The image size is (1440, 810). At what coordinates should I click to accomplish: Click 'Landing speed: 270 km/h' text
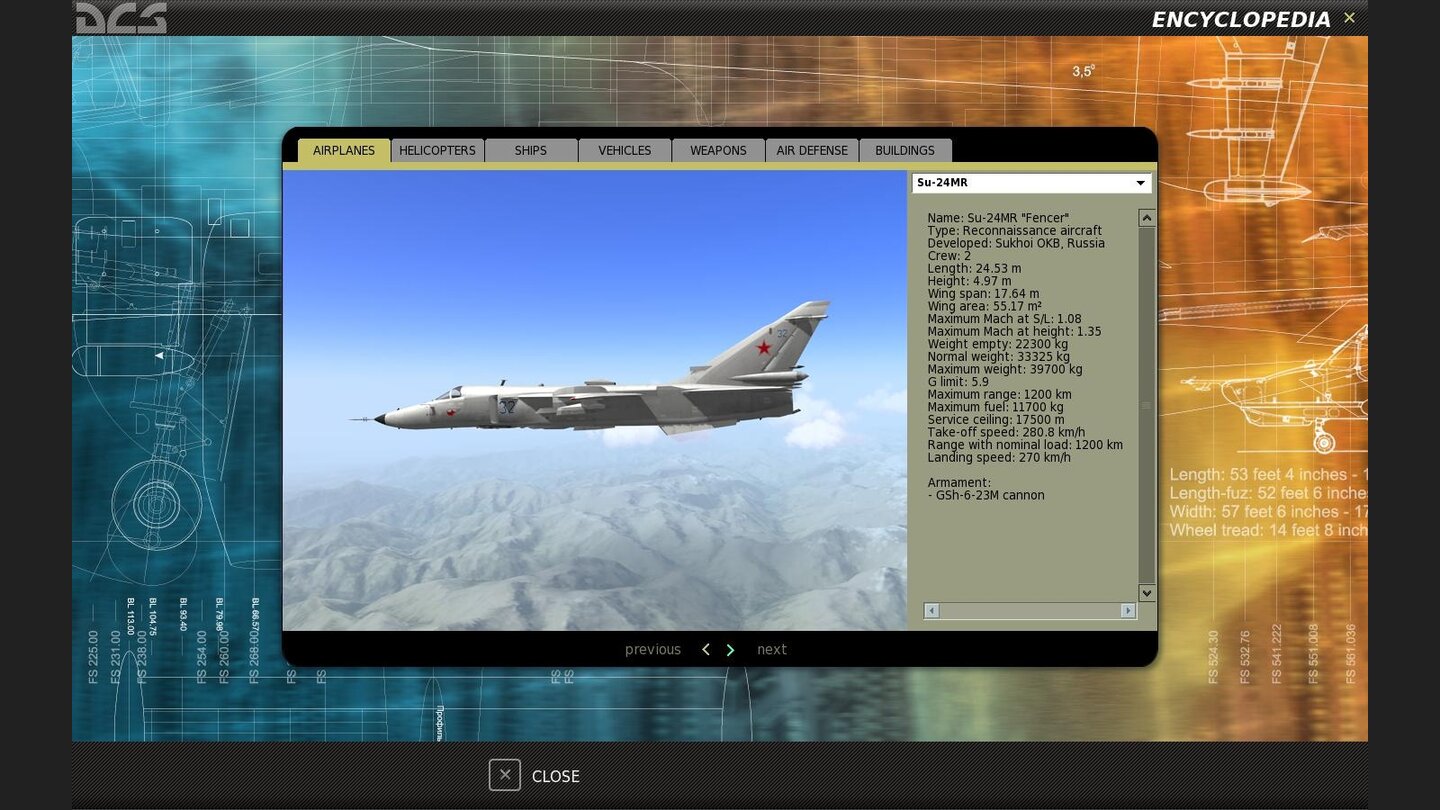pos(999,458)
